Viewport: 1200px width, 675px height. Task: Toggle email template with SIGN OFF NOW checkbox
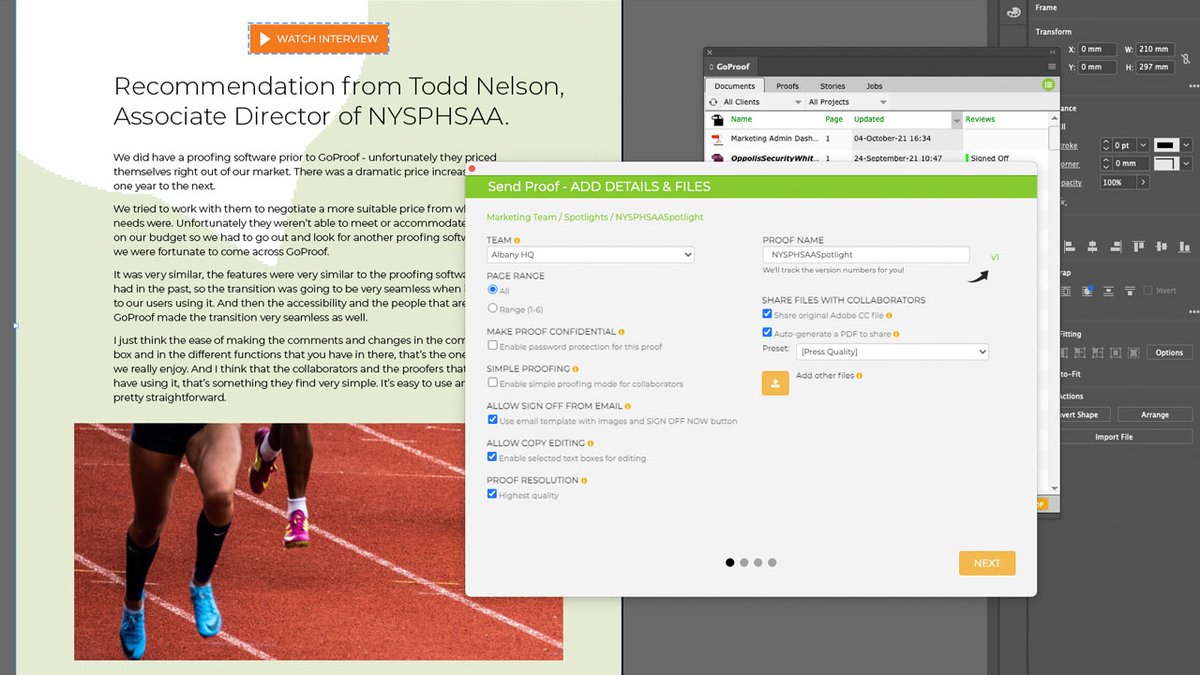pos(492,420)
